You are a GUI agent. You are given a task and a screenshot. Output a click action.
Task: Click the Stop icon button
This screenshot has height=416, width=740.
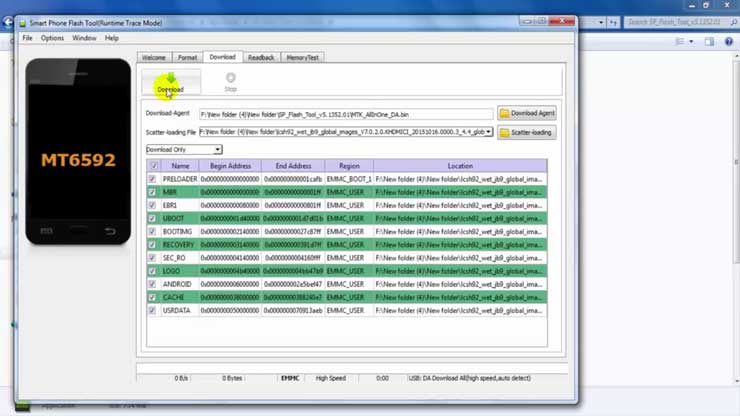pos(230,82)
